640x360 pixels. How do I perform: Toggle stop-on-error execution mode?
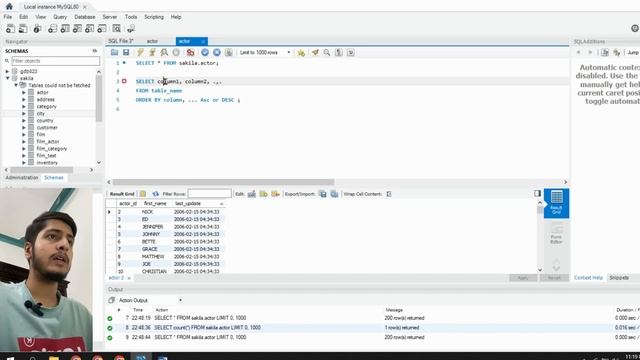(x=190, y=52)
